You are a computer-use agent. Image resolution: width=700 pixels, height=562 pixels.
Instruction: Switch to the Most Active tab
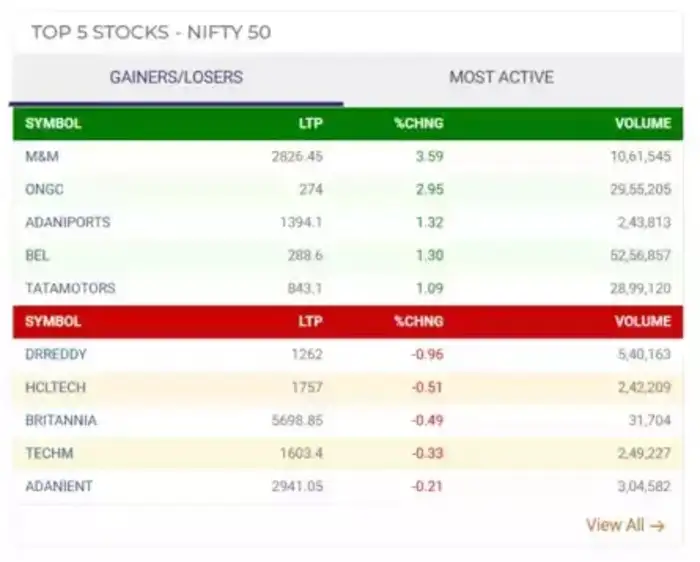point(501,77)
